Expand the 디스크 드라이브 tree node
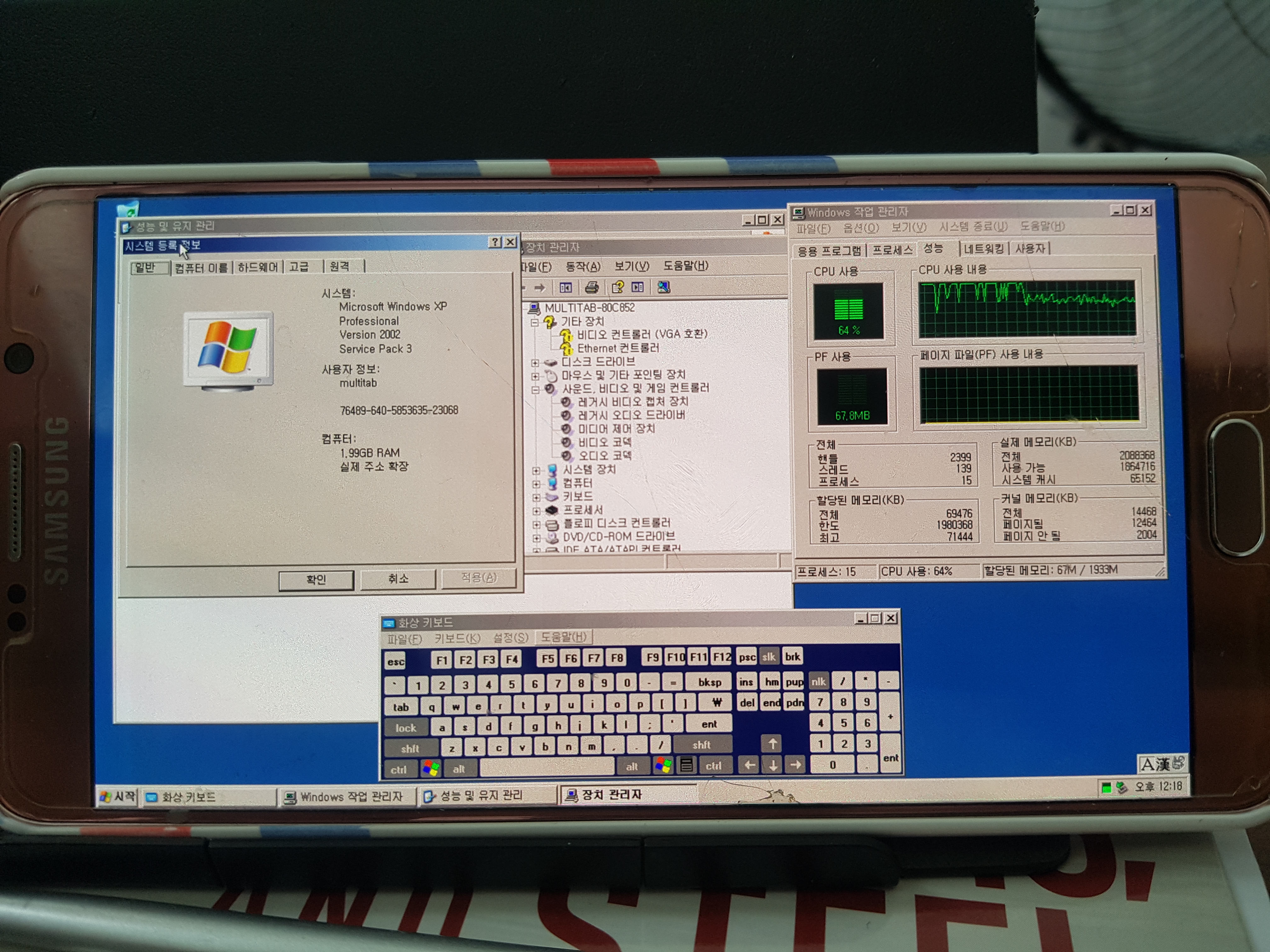Viewport: 1270px width, 952px height. tap(535, 363)
